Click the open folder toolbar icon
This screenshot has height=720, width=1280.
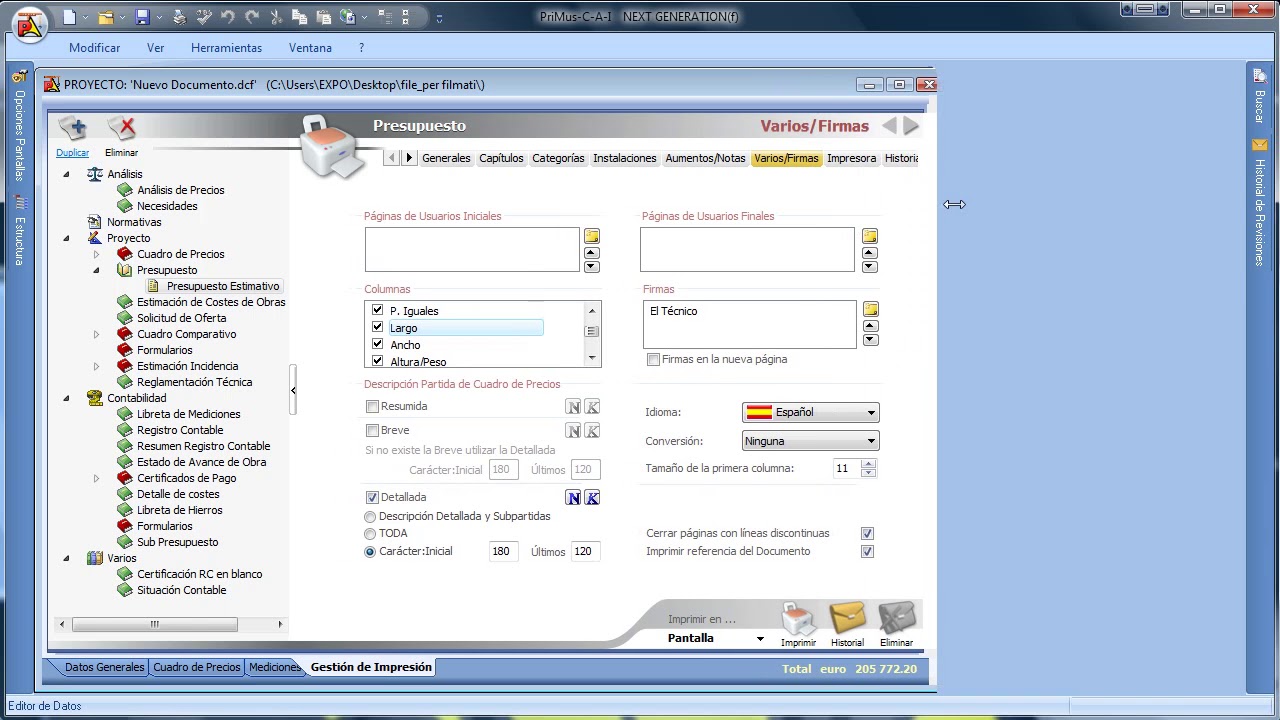point(106,17)
